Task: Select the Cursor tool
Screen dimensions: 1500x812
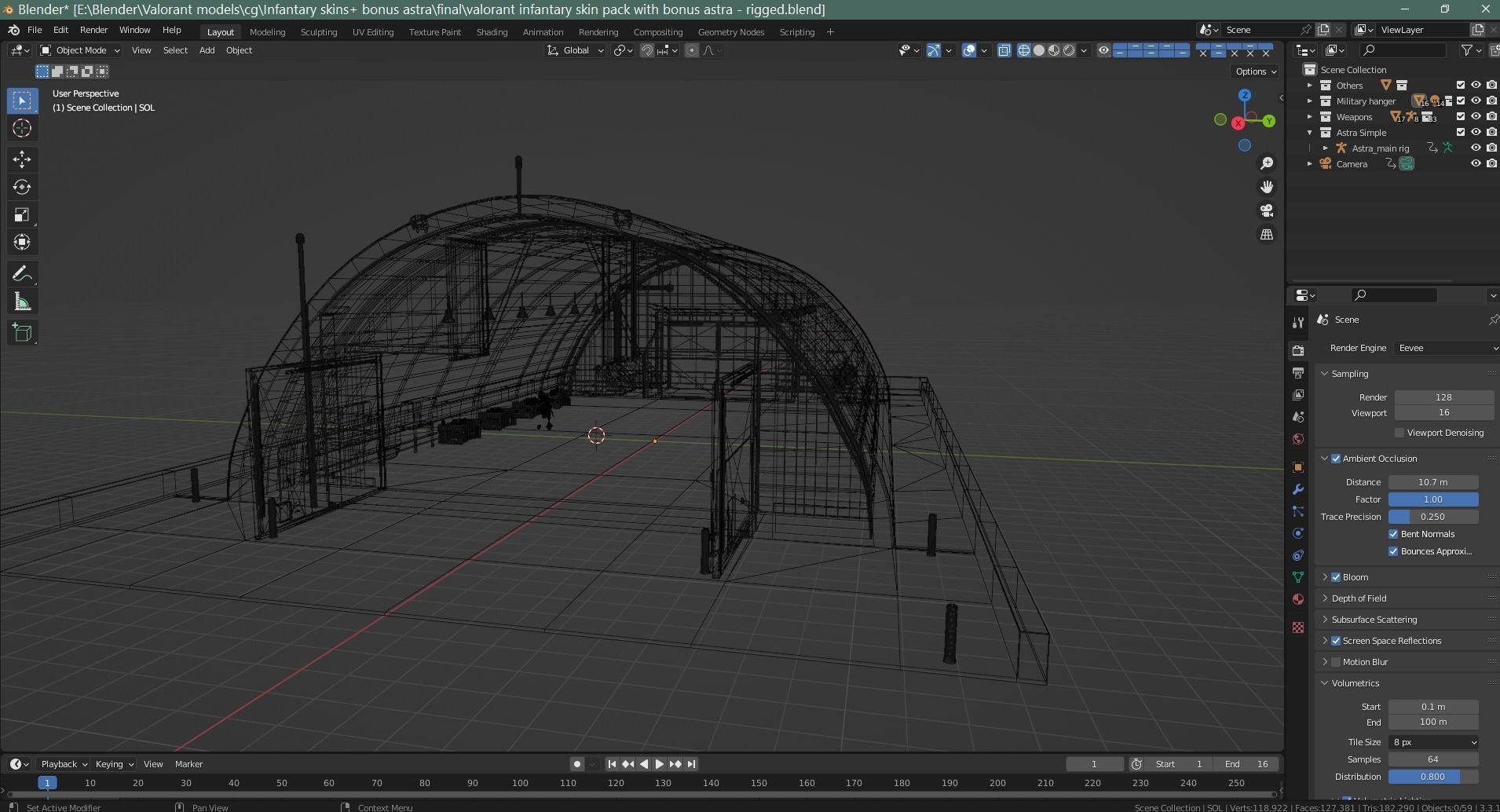Action: tap(22, 129)
